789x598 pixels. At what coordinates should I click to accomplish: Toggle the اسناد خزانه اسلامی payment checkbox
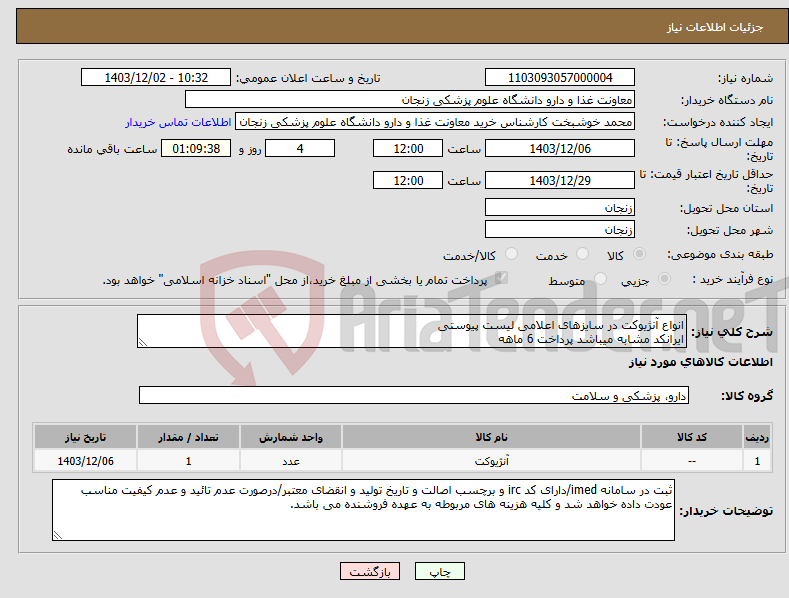coord(501,278)
